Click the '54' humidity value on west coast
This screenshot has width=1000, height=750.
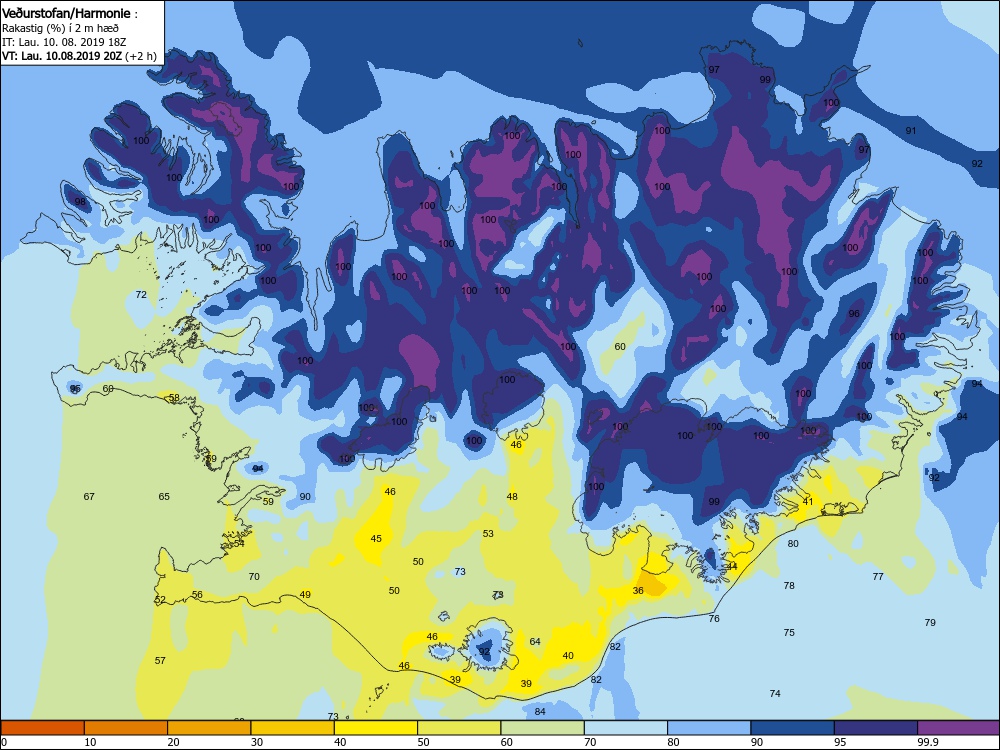pyautogui.click(x=239, y=543)
